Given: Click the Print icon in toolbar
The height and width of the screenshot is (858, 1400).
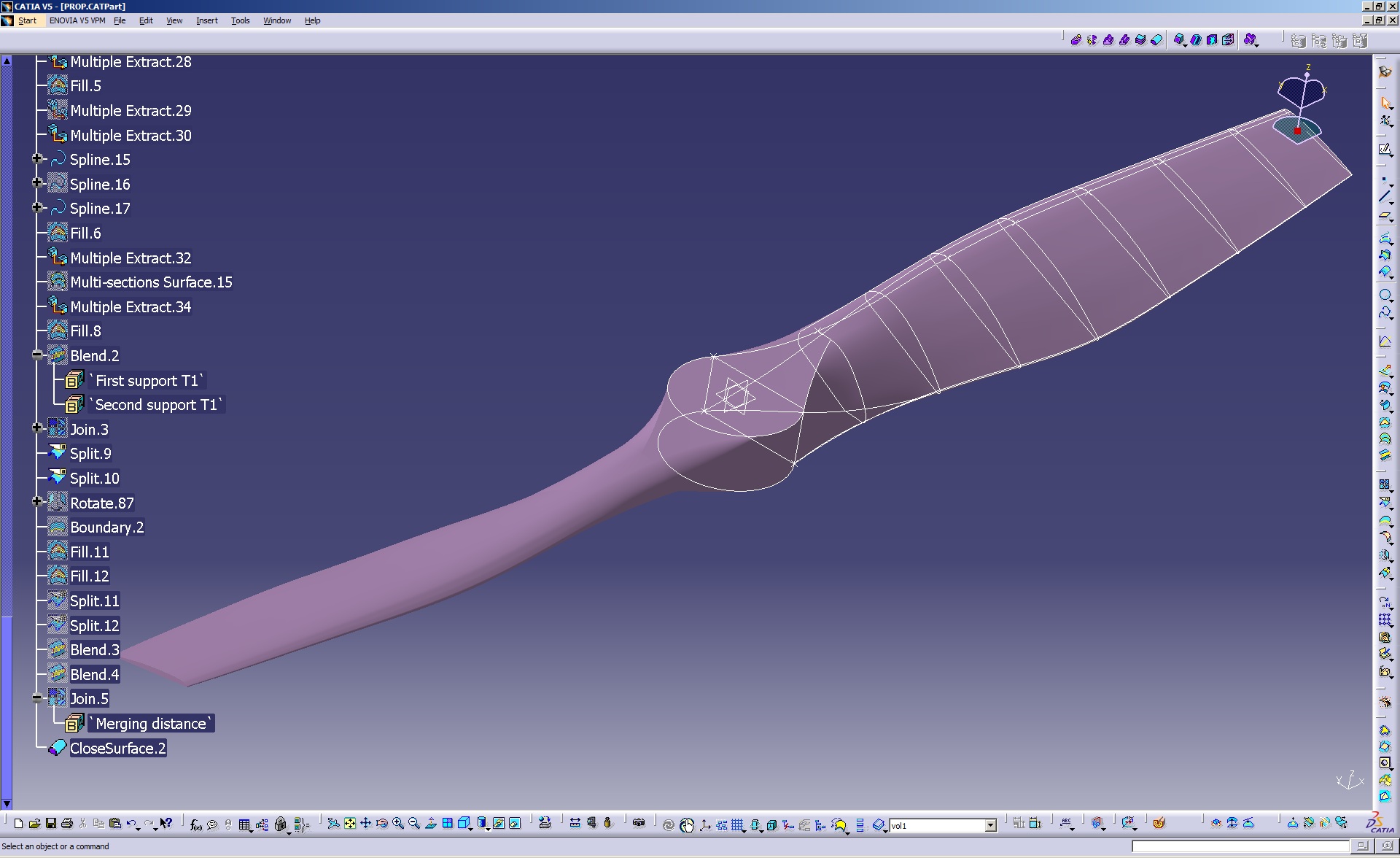Looking at the screenshot, I should pyautogui.click(x=67, y=824).
